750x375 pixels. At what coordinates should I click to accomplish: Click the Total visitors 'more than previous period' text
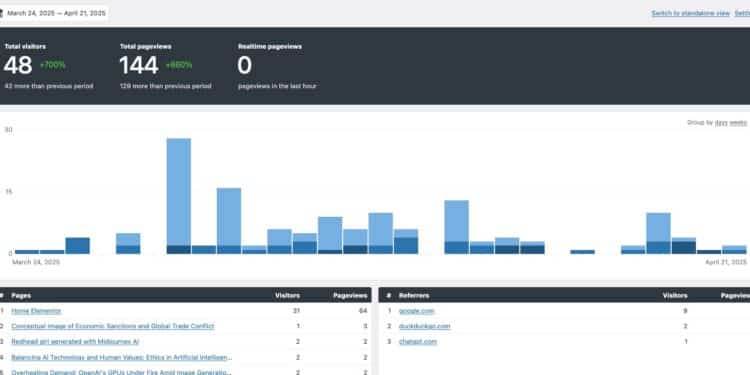click(x=49, y=87)
